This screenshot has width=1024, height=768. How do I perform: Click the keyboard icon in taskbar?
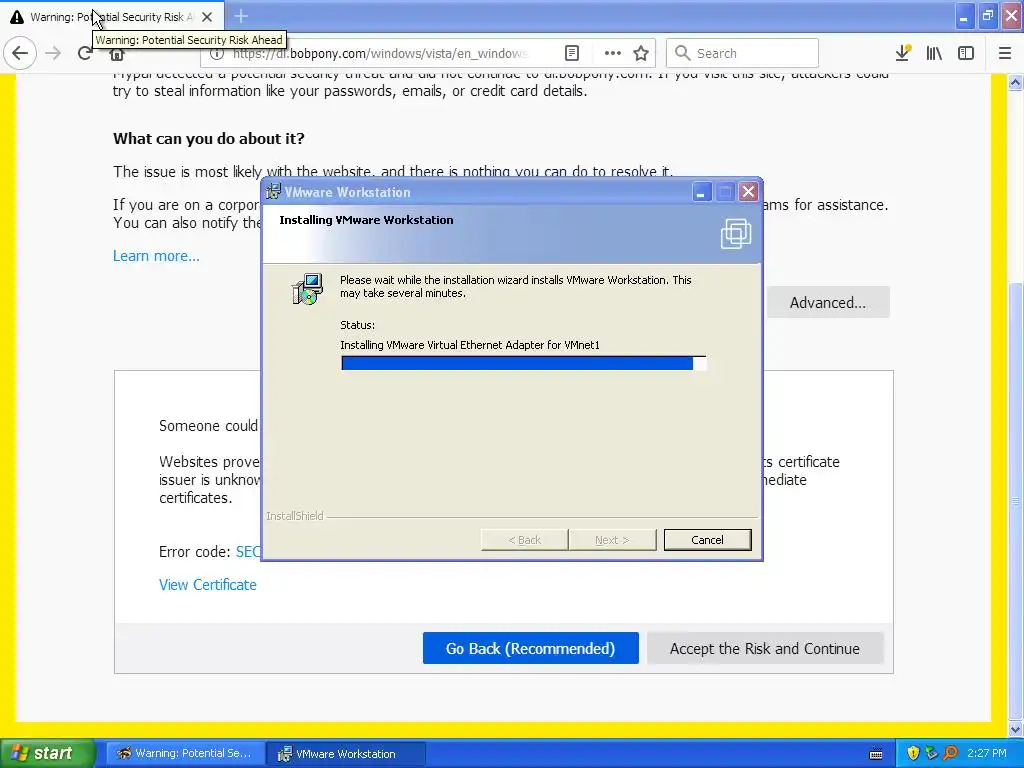[x=876, y=754]
